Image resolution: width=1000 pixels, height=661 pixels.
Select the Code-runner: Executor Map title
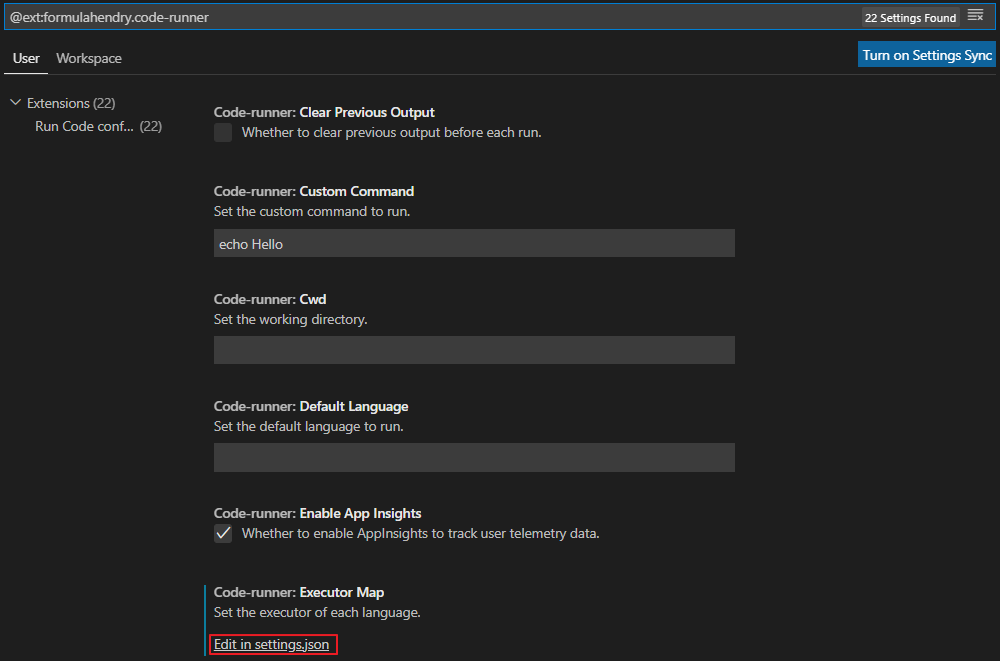(298, 592)
